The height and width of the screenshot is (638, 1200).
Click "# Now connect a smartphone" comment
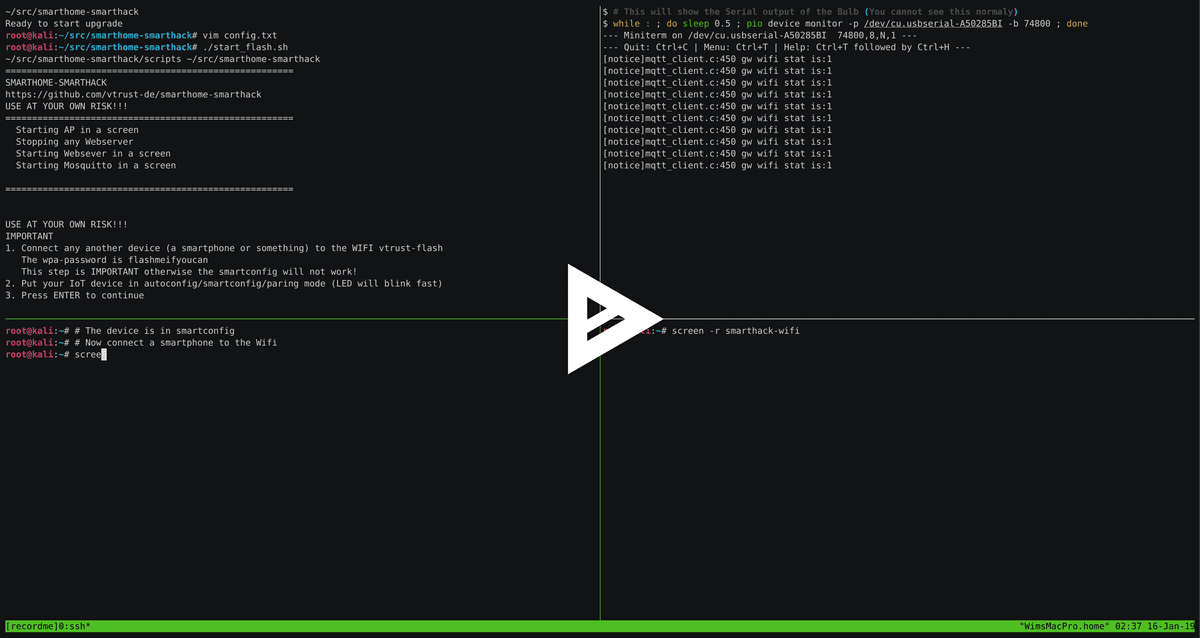pos(176,342)
